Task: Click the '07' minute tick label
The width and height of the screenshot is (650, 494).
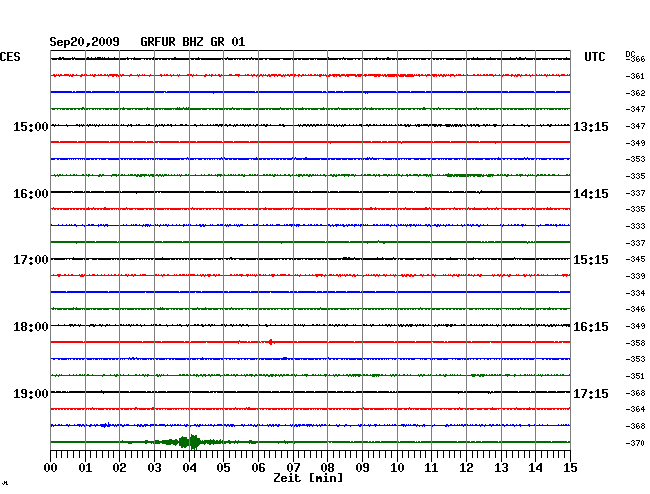Action: pos(293,468)
